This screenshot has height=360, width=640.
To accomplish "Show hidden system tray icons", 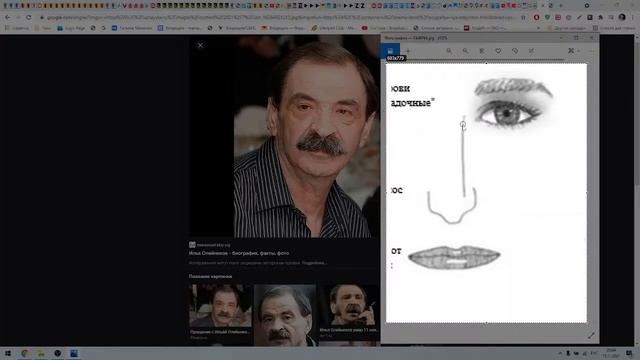I will [560, 353].
